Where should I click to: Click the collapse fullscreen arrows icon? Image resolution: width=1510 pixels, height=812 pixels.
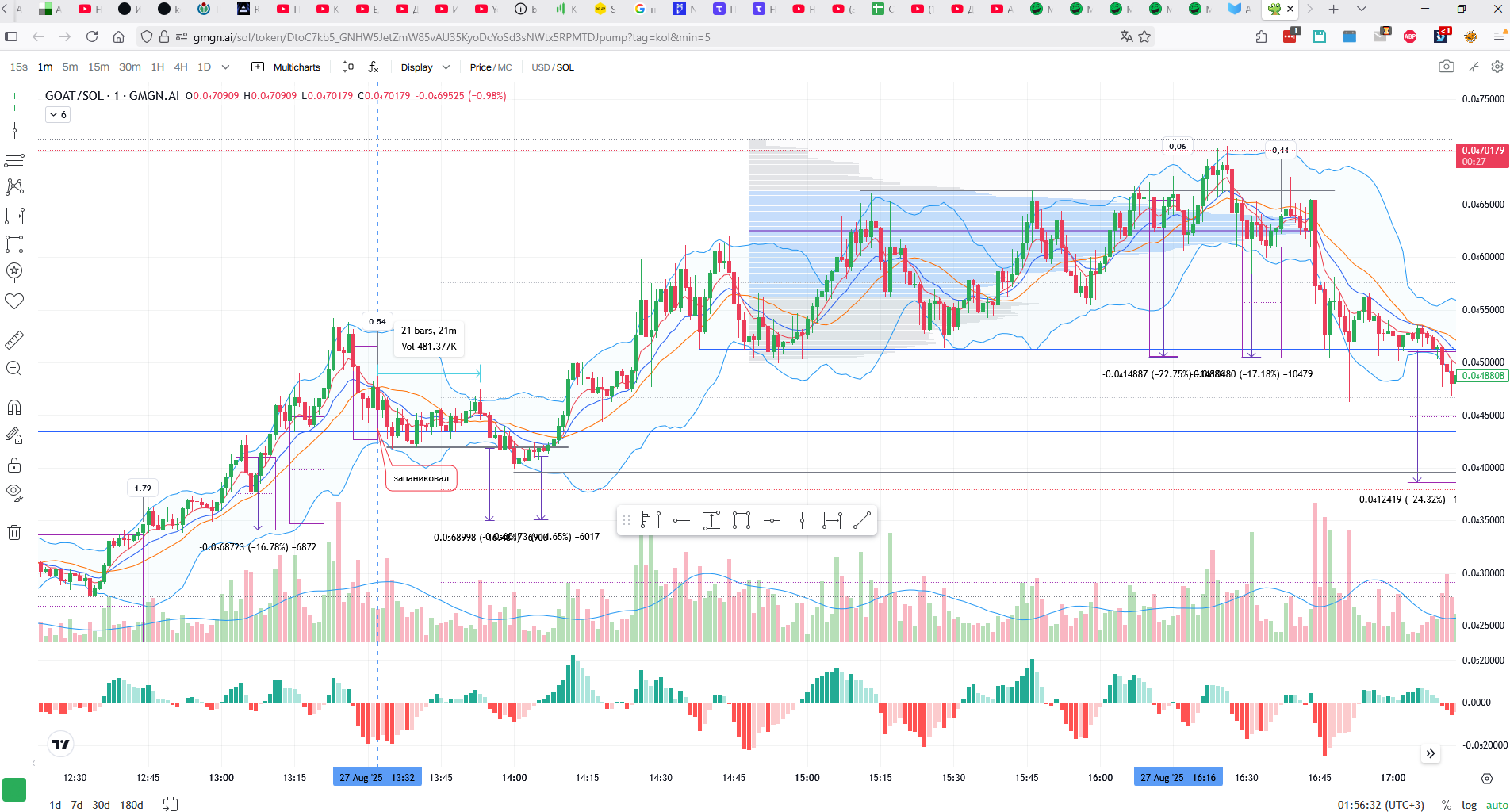(x=1473, y=67)
